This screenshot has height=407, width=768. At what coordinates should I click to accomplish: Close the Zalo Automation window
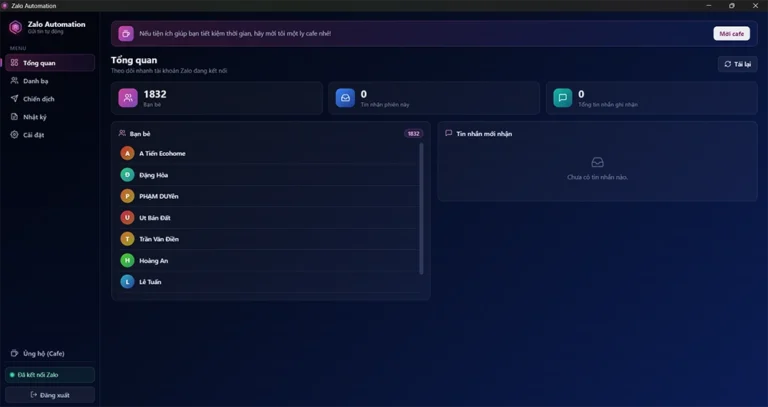[x=755, y=6]
